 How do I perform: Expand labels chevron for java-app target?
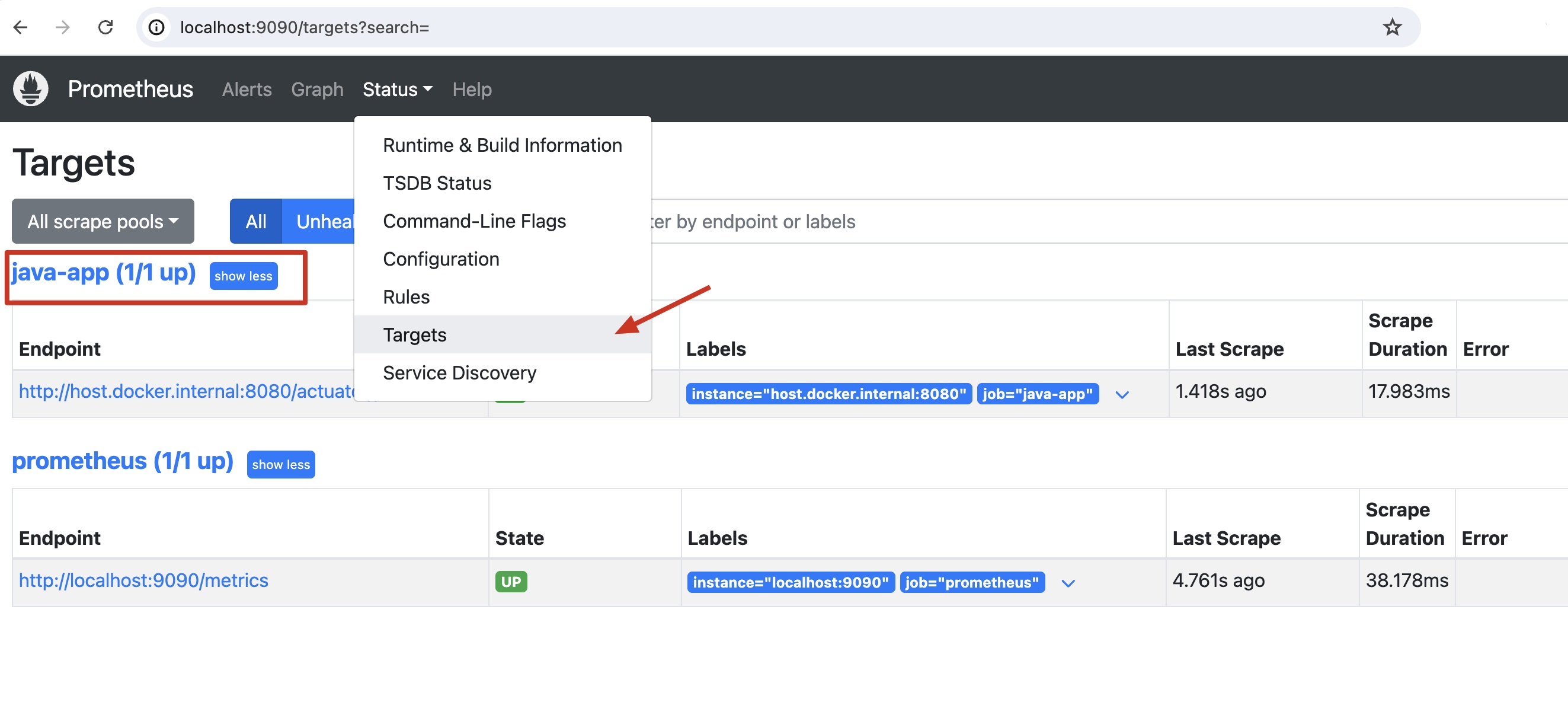[1122, 394]
